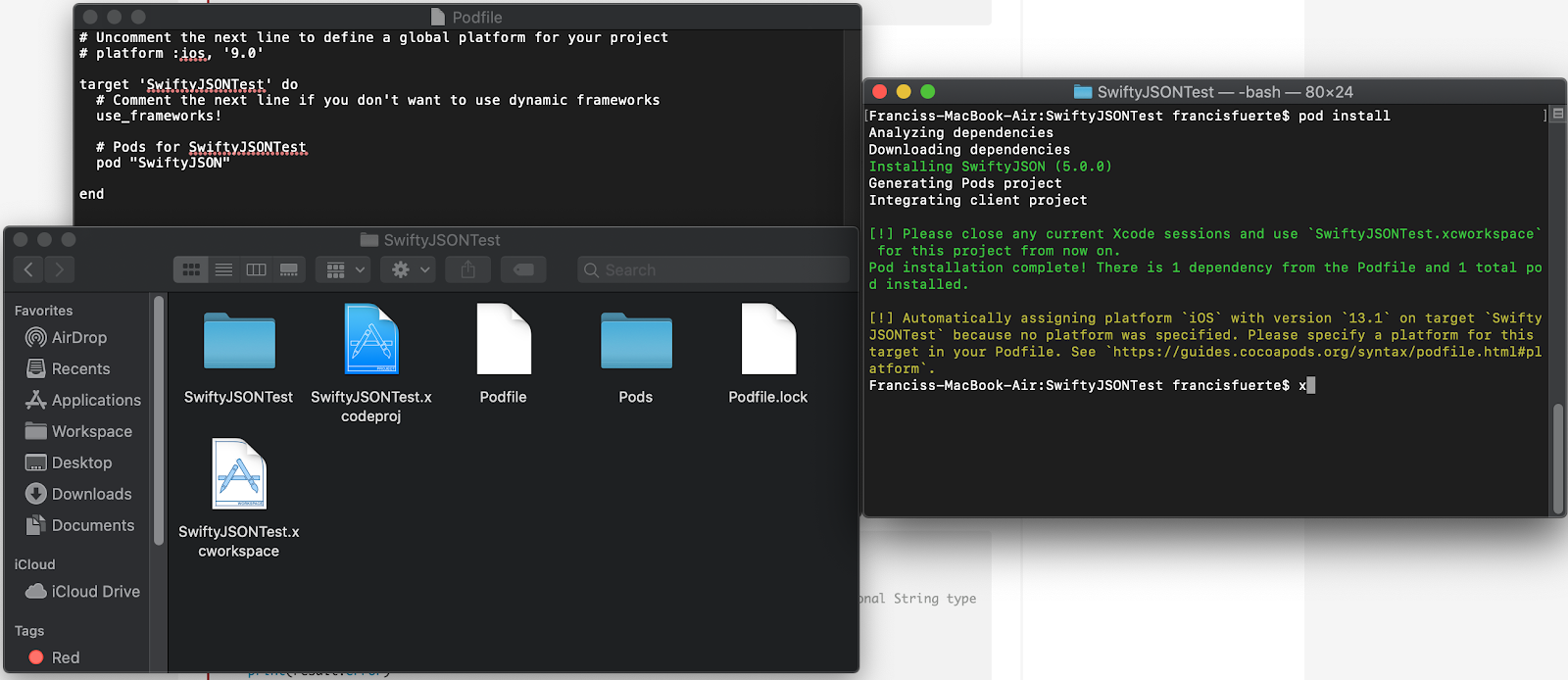Switch Finder to icon view
The height and width of the screenshot is (680, 1568).
tap(191, 269)
